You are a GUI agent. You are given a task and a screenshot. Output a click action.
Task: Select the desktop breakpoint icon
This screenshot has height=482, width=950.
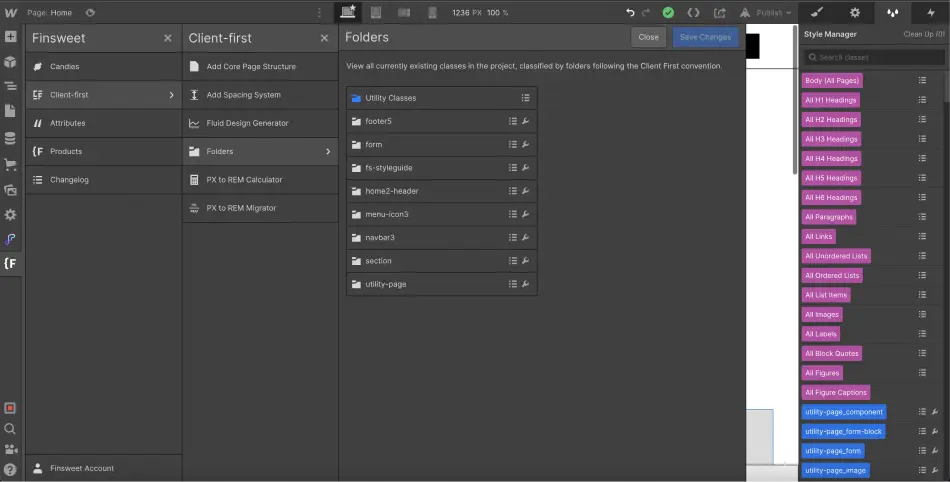pos(348,12)
